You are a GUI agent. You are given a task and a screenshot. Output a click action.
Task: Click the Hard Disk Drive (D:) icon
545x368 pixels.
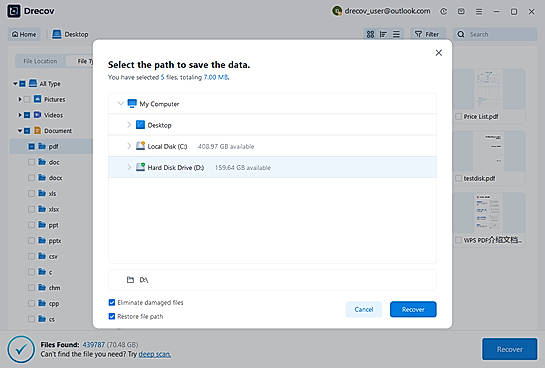140,167
